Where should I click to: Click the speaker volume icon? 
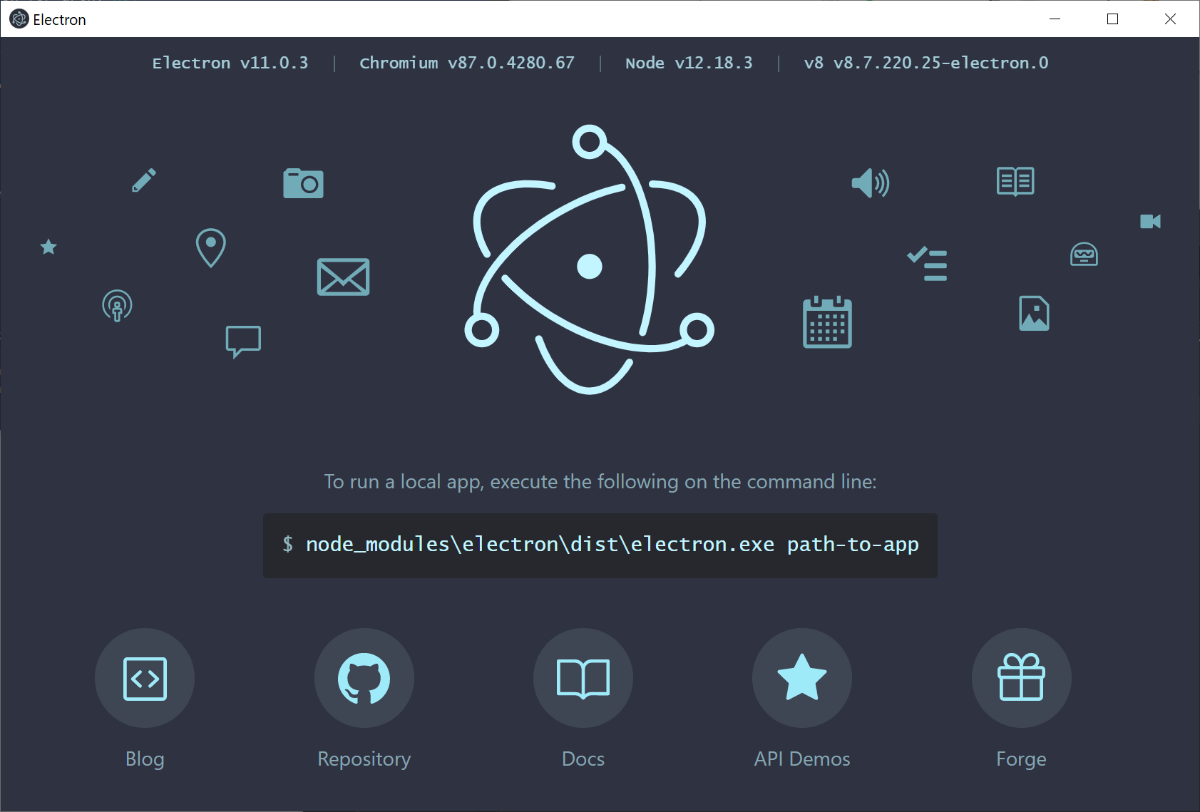pyautogui.click(x=870, y=183)
